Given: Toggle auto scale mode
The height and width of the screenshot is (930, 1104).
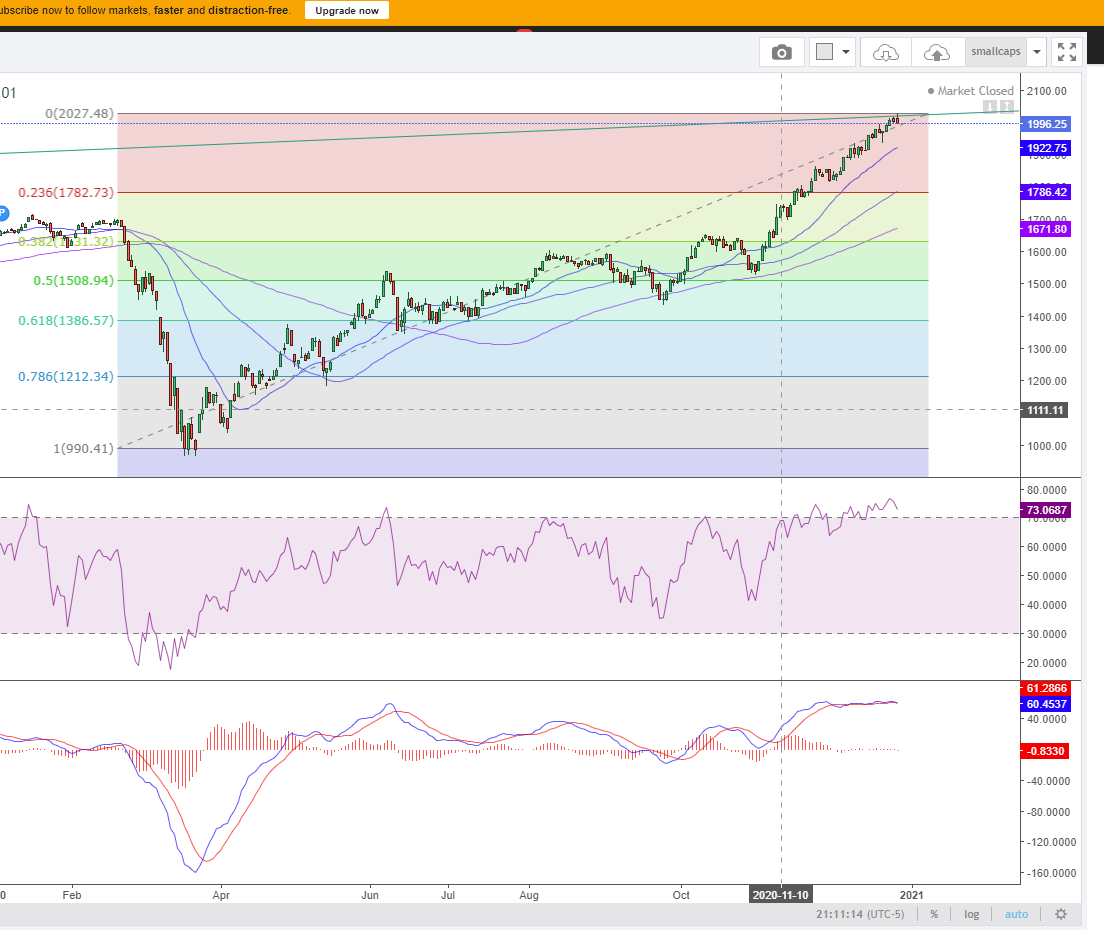Looking at the screenshot, I should (1016, 914).
